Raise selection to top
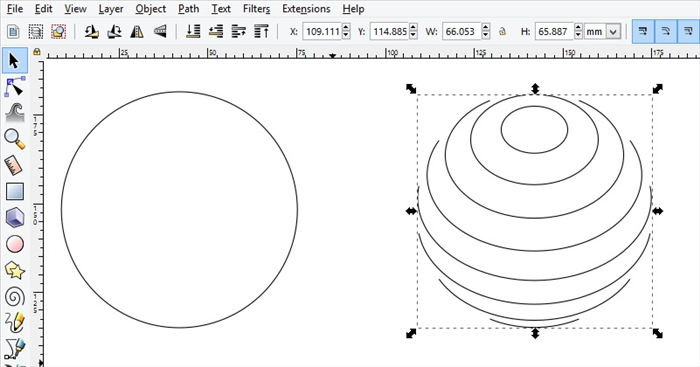 click(x=261, y=32)
